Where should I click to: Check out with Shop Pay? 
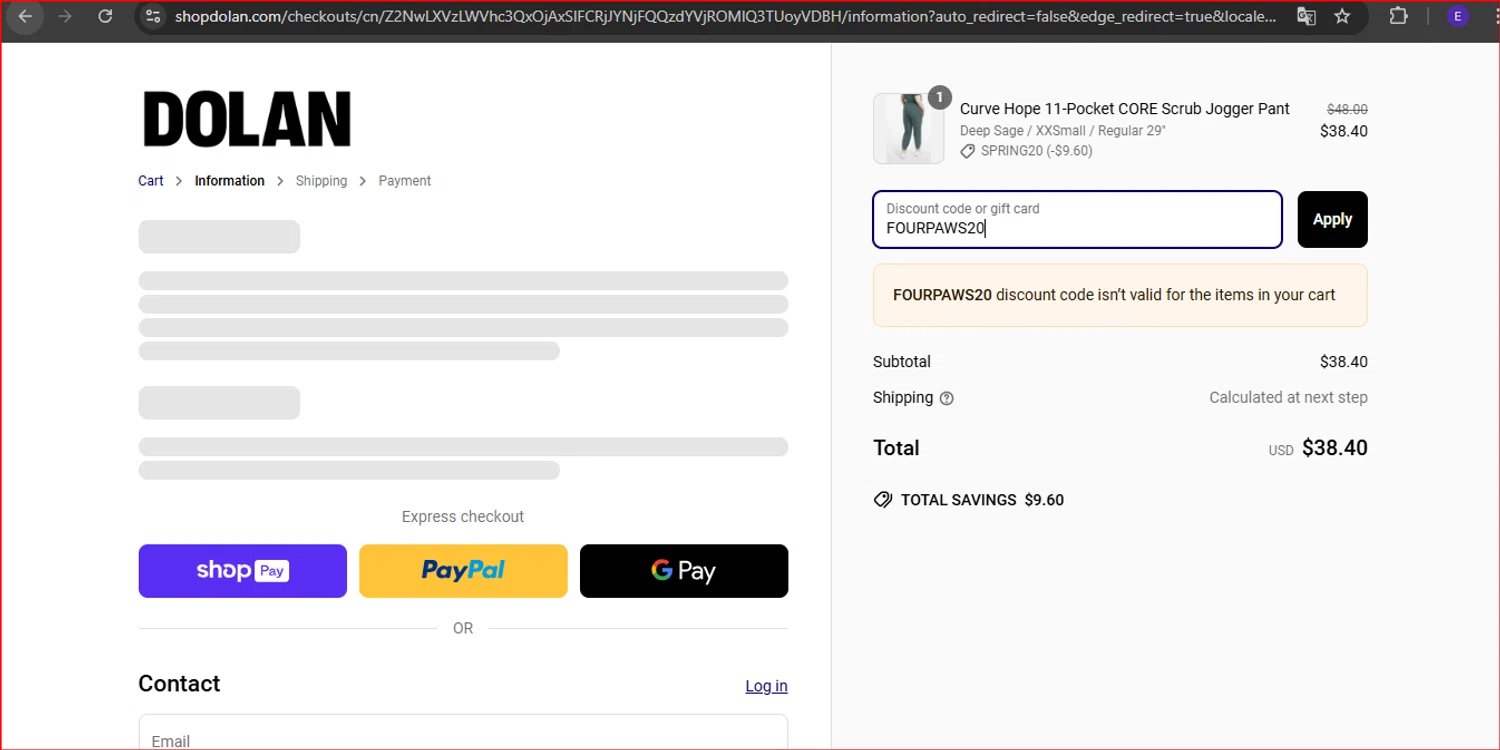243,571
